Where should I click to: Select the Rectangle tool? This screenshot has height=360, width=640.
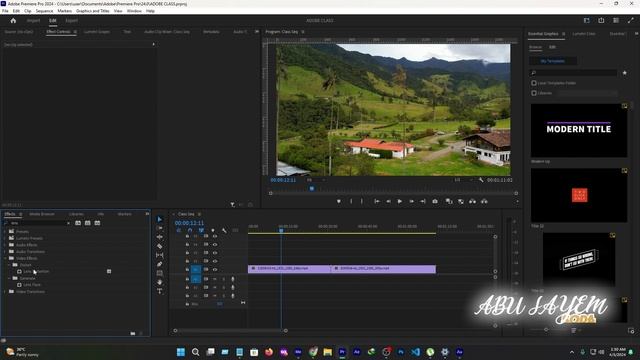pyautogui.click(x=160, y=273)
